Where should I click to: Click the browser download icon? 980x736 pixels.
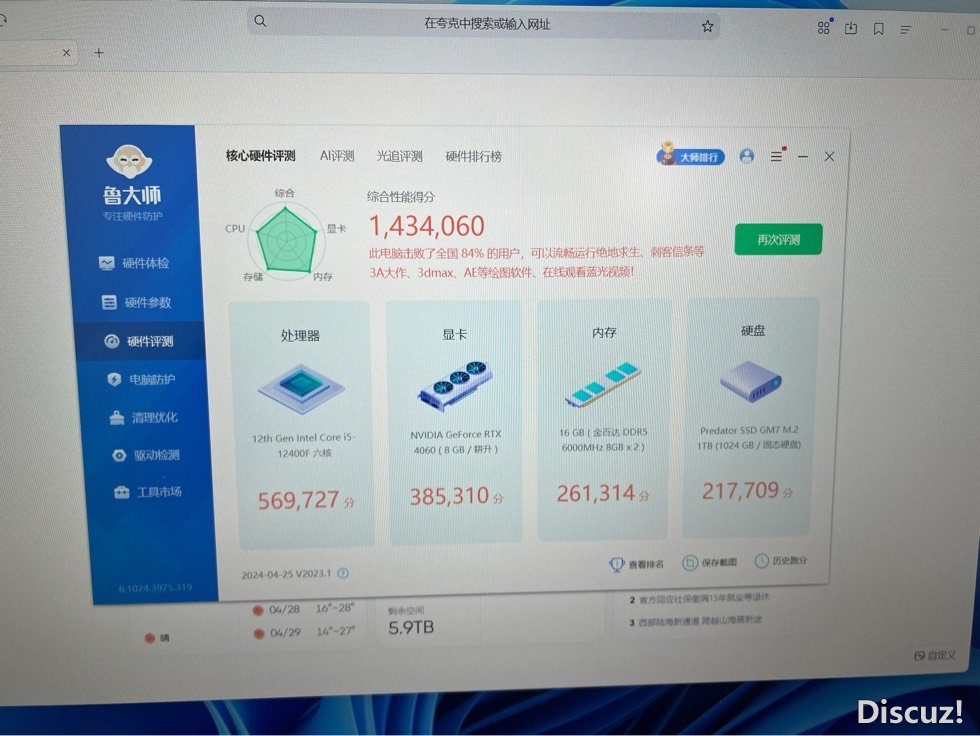click(851, 28)
